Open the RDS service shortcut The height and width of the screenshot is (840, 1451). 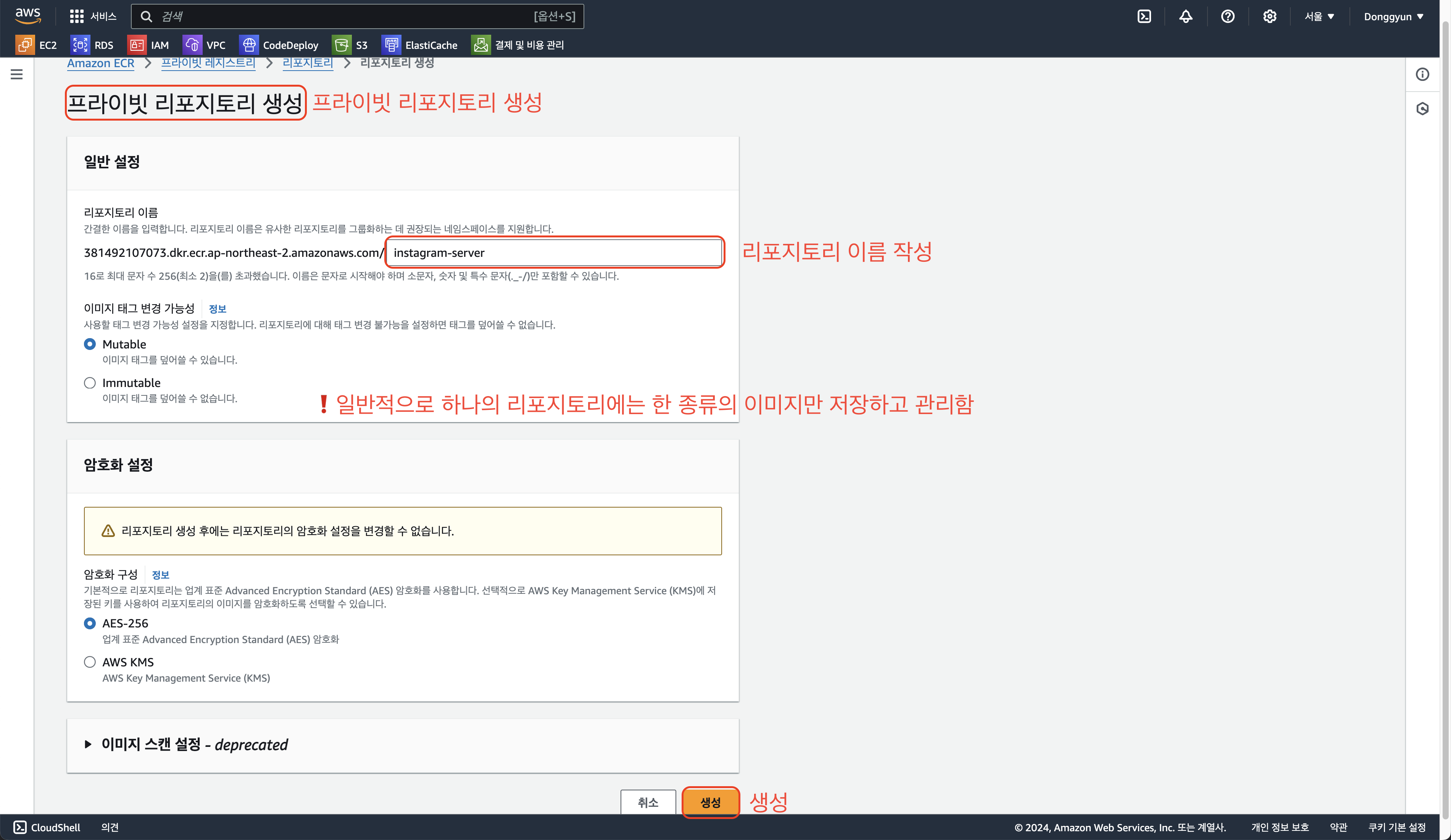pyautogui.click(x=80, y=45)
